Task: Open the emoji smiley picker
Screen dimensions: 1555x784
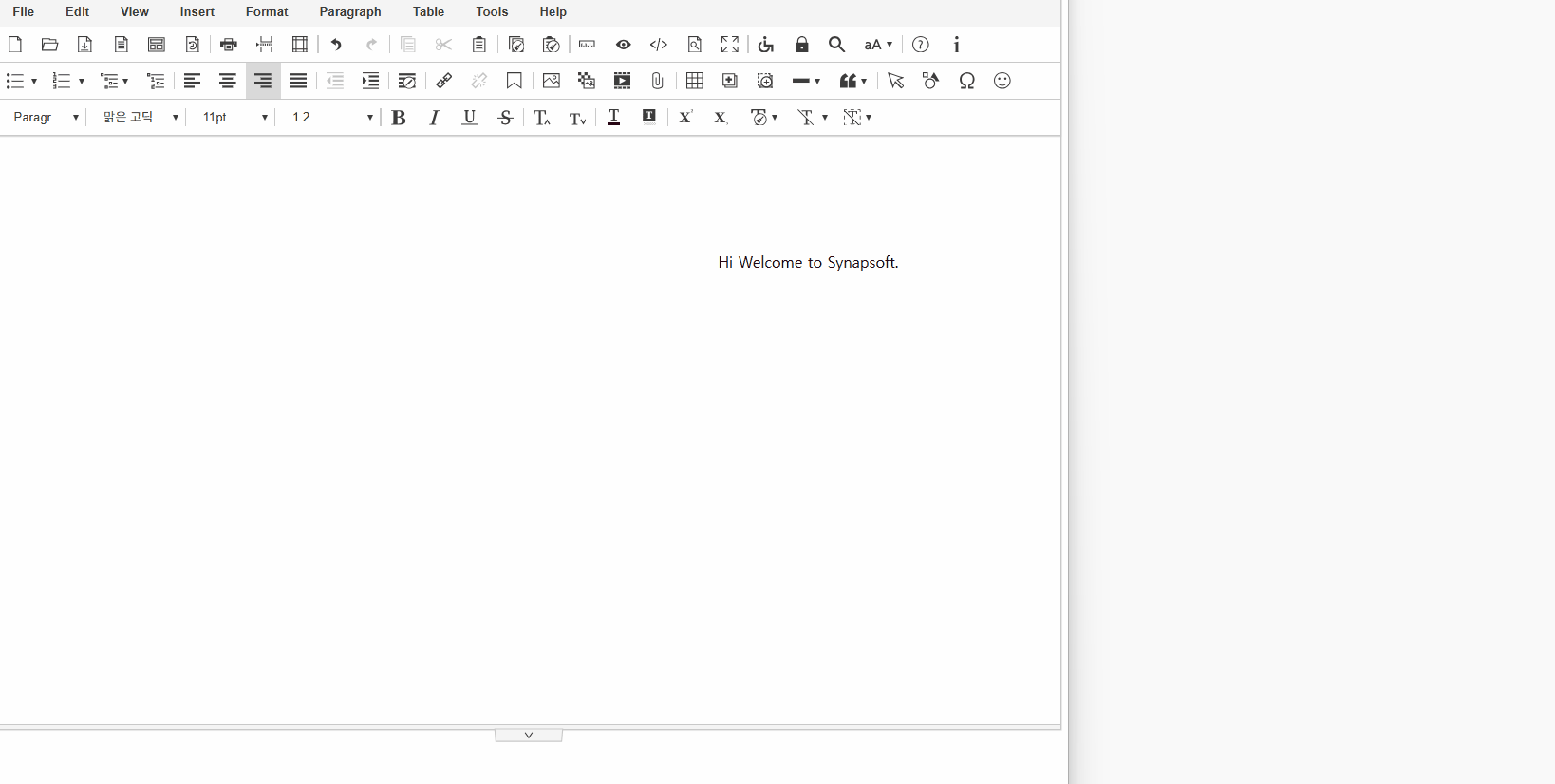Action: 1002,81
